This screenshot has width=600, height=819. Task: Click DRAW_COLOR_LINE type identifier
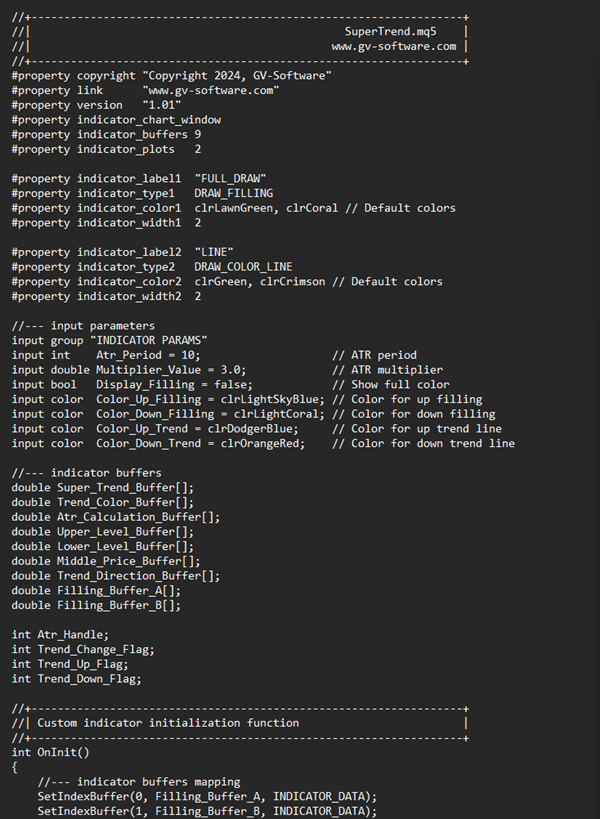[x=243, y=267]
